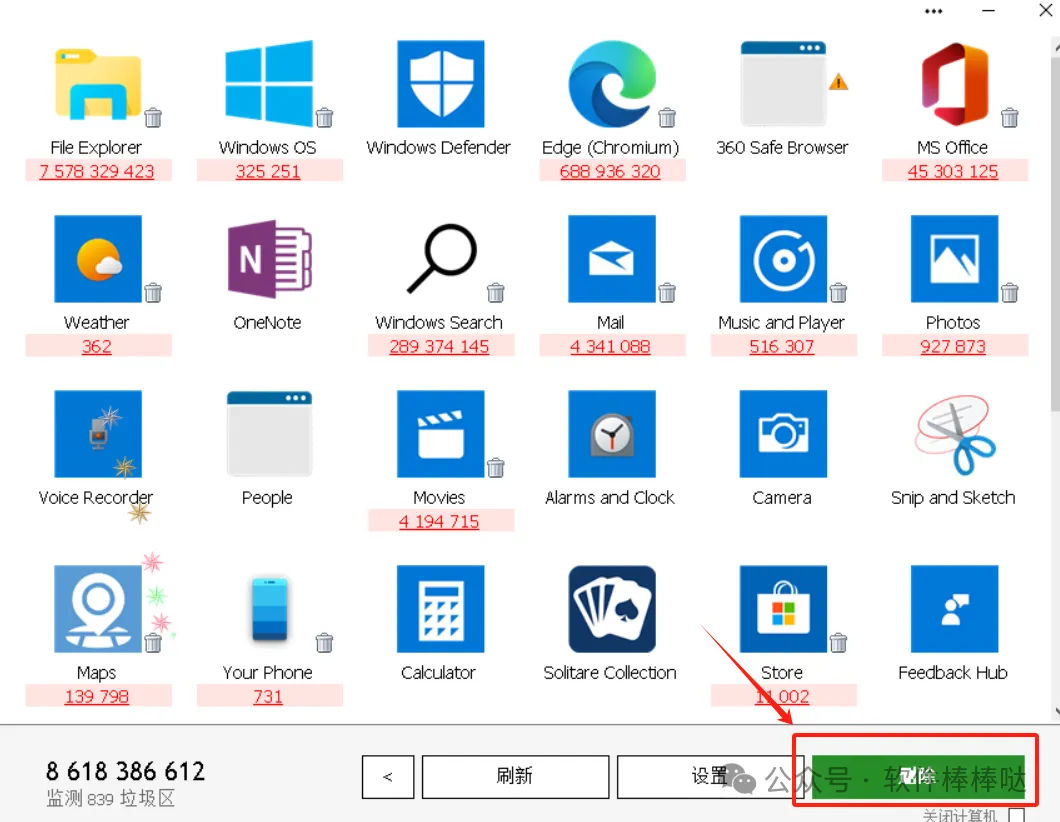Click trash bin beside Your Phone

[x=324, y=643]
